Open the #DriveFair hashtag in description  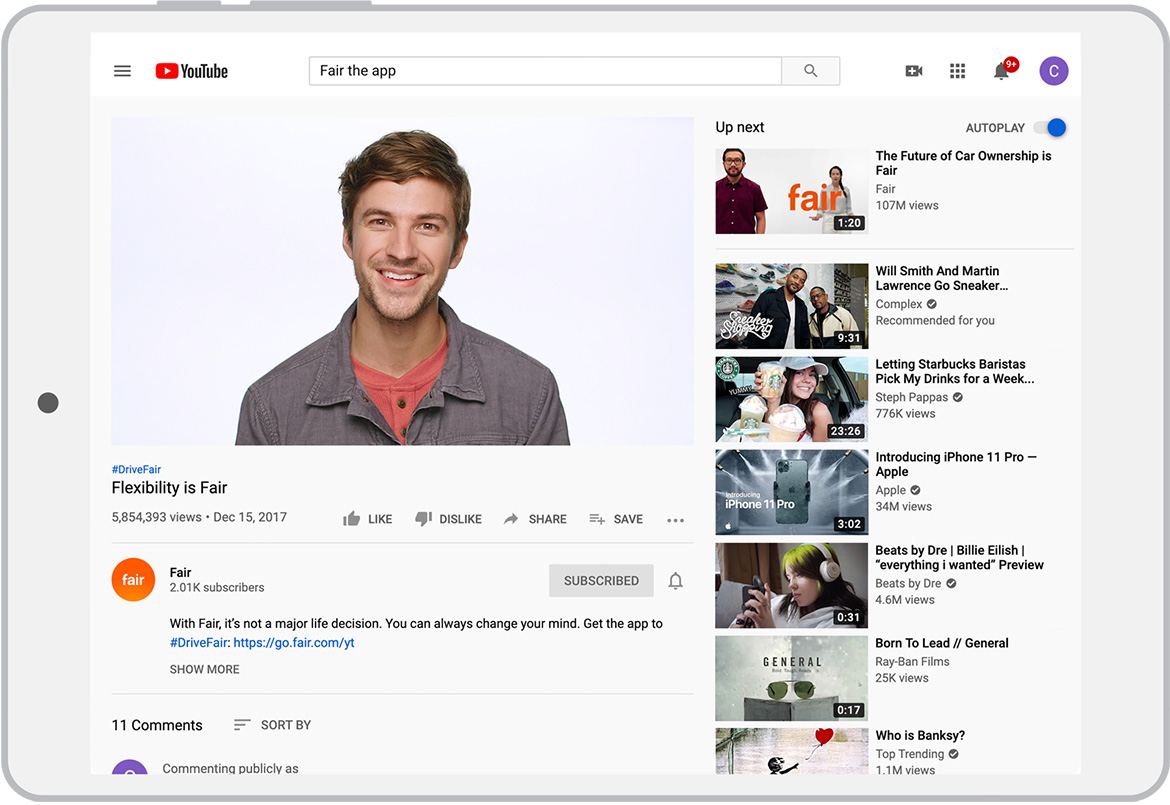pos(198,642)
